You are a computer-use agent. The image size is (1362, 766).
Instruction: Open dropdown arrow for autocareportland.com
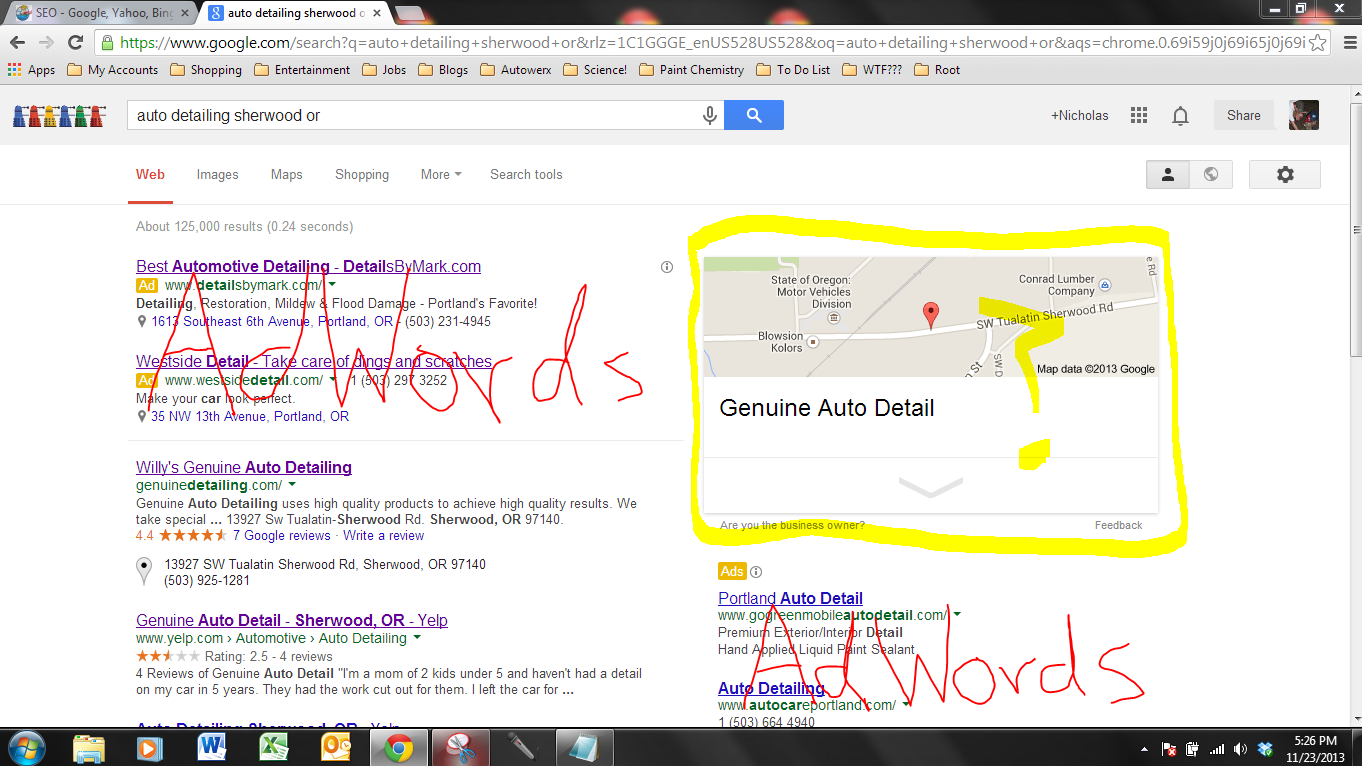pos(906,705)
